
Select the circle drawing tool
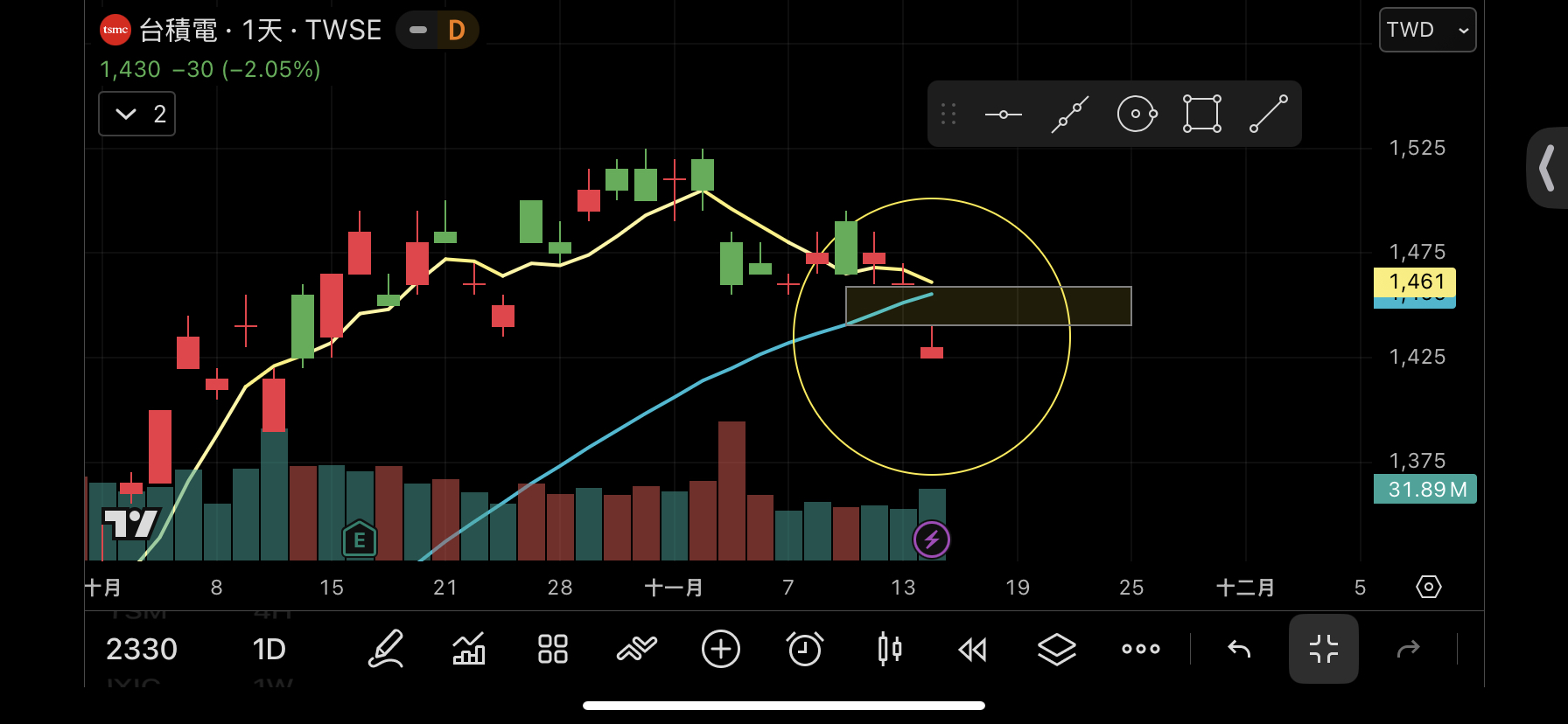[1137, 114]
